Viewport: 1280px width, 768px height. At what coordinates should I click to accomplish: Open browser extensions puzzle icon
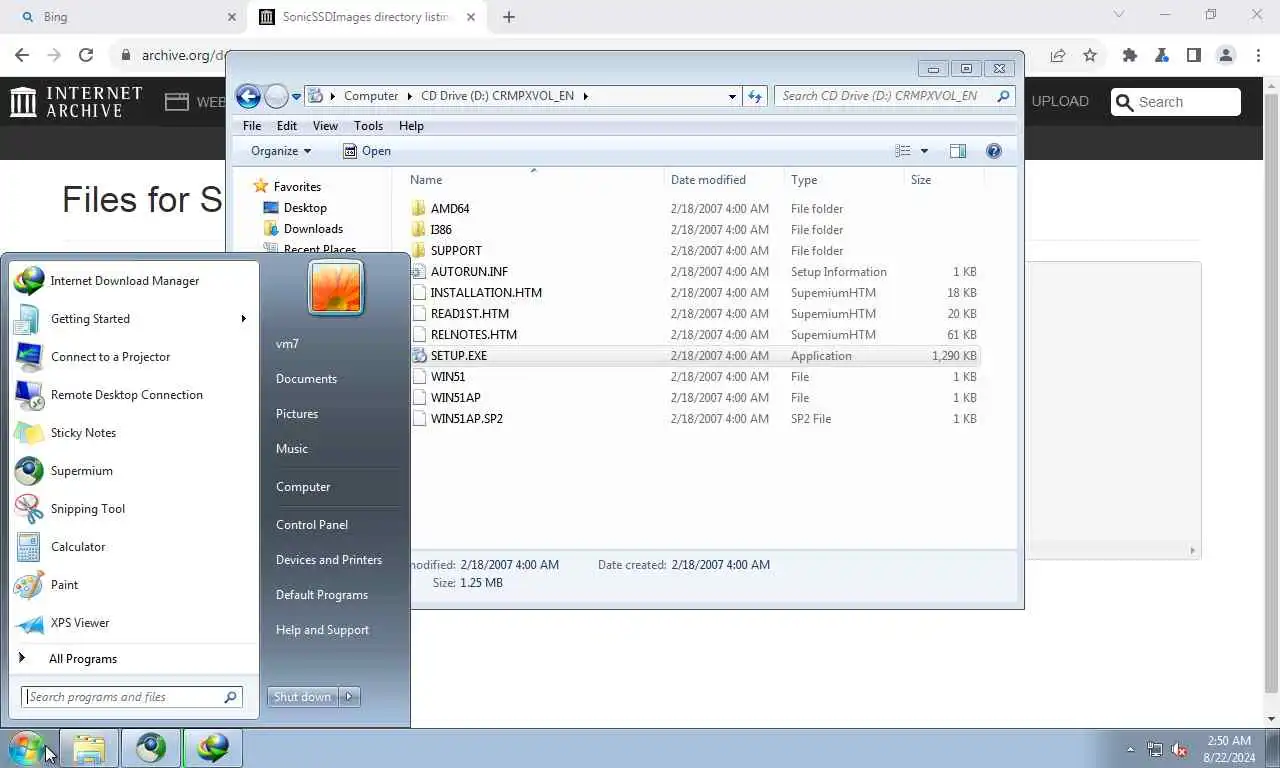point(1130,56)
